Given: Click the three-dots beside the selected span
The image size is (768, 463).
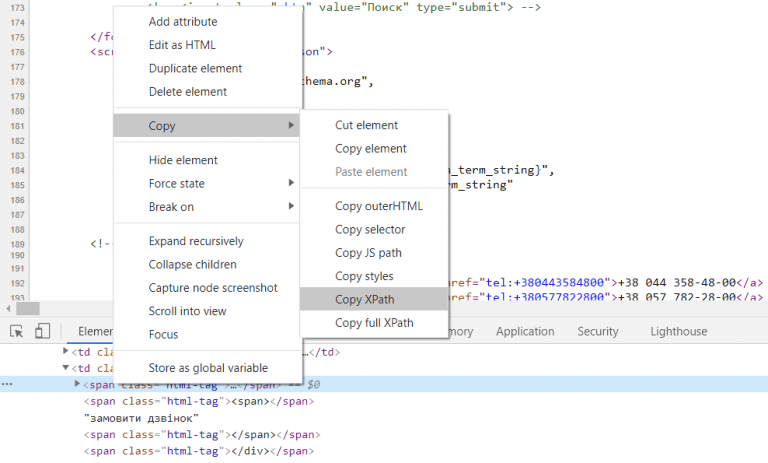Looking at the screenshot, I should click(7, 384).
